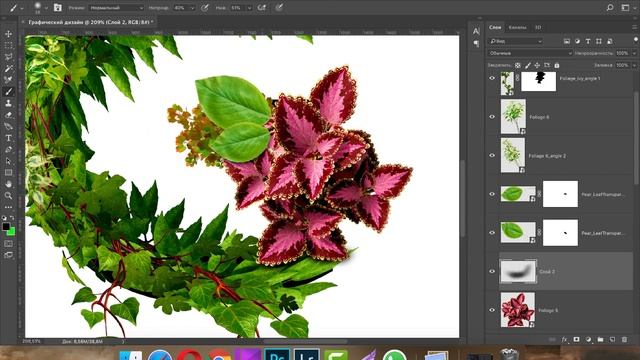Select the Eyedropper tool

pyautogui.click(x=8, y=80)
